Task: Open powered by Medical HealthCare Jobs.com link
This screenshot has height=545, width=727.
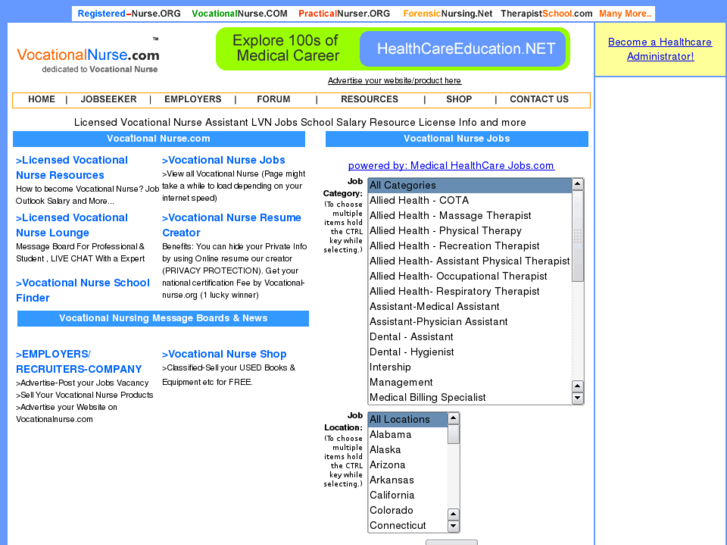Action: point(451,166)
